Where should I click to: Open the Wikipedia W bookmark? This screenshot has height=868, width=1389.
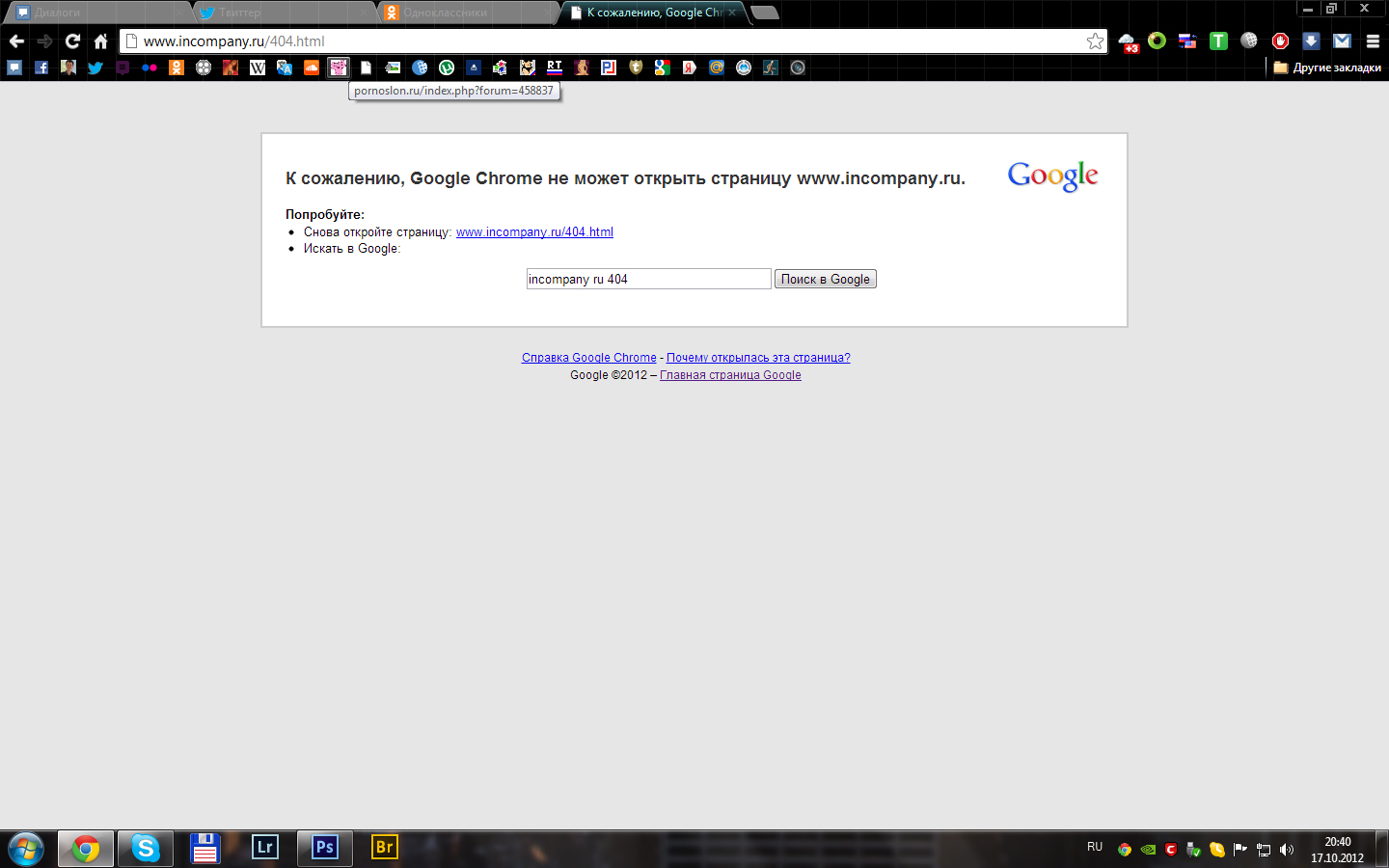click(258, 68)
